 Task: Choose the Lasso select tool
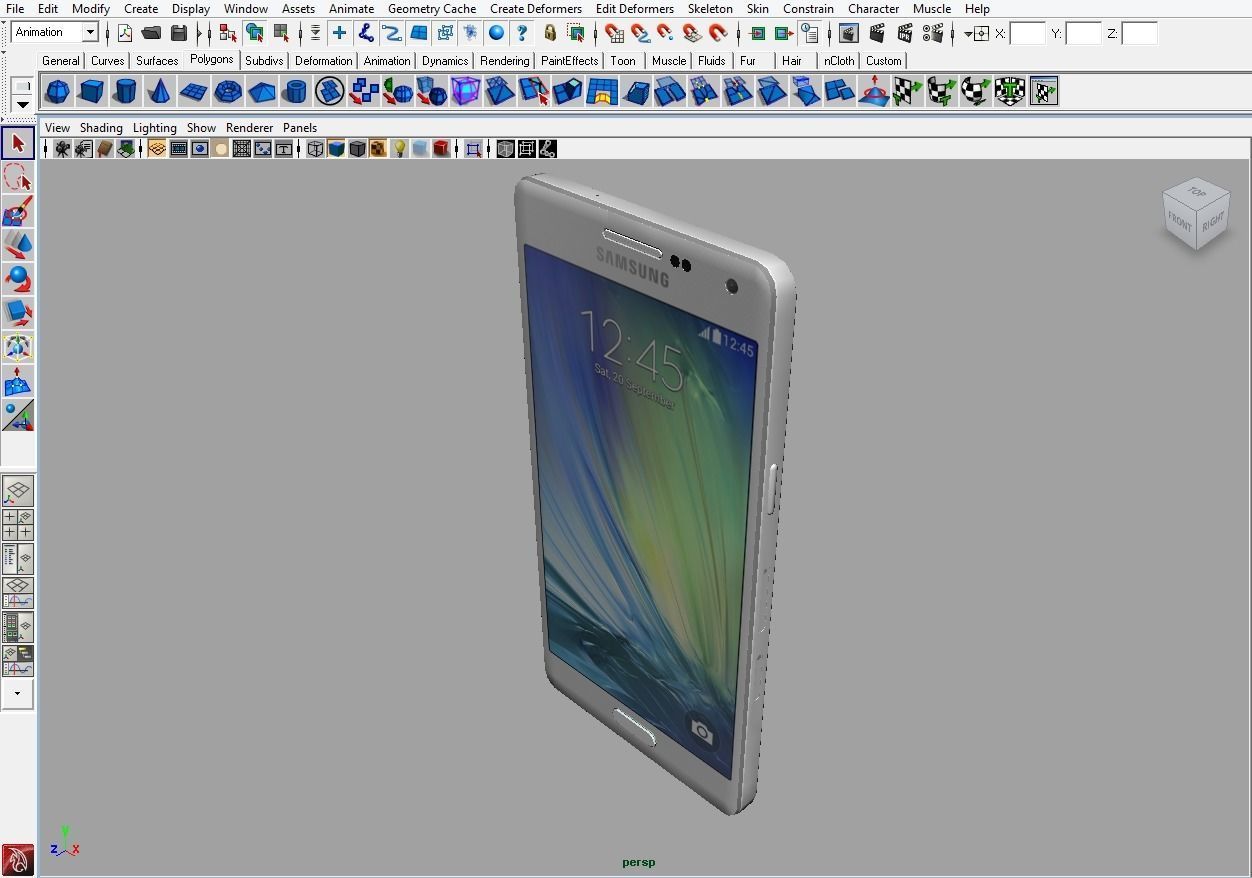point(18,177)
